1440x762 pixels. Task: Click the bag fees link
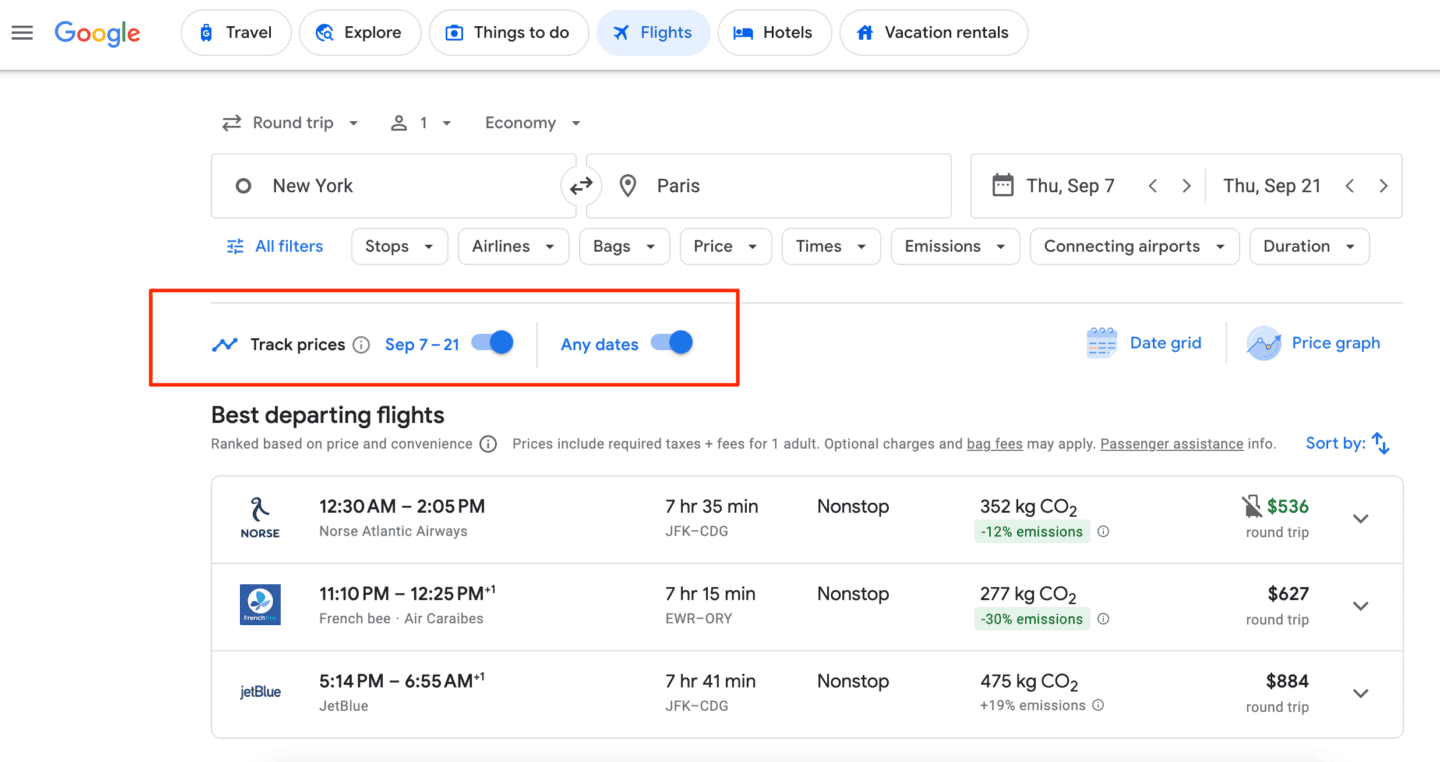[x=994, y=444]
